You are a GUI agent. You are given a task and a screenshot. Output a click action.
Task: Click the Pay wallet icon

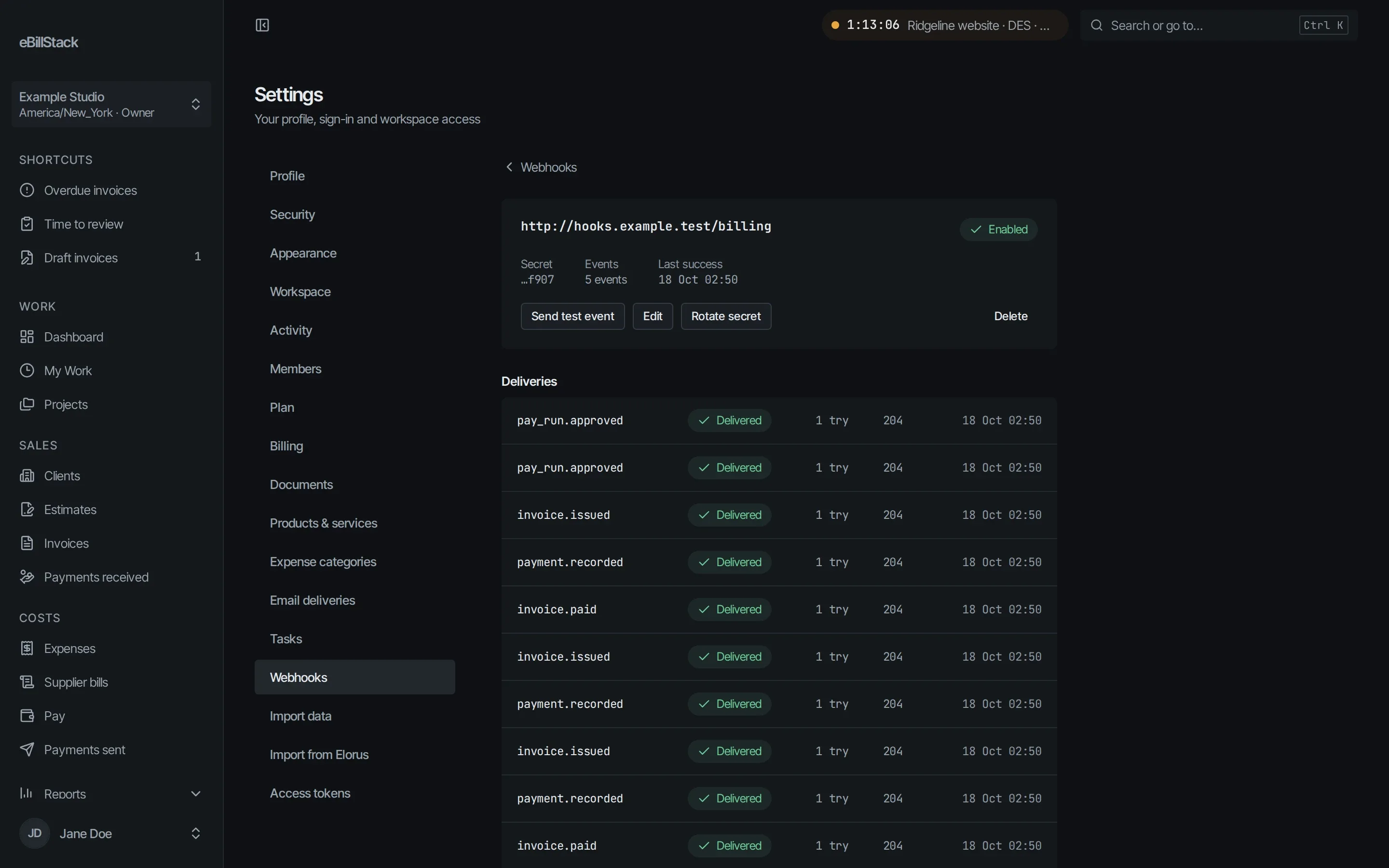tap(27, 716)
